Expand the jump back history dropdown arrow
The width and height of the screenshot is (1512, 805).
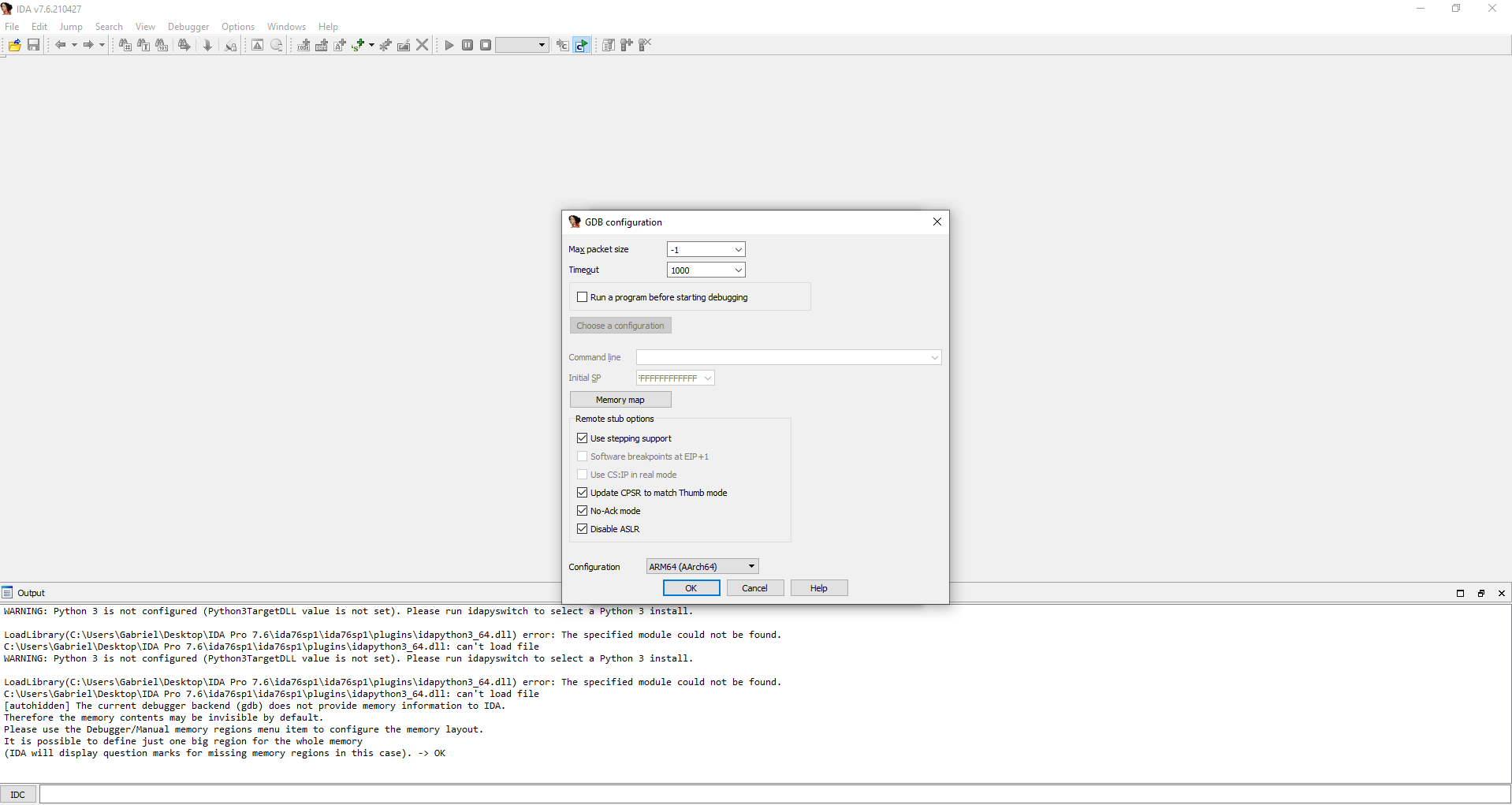(x=74, y=45)
